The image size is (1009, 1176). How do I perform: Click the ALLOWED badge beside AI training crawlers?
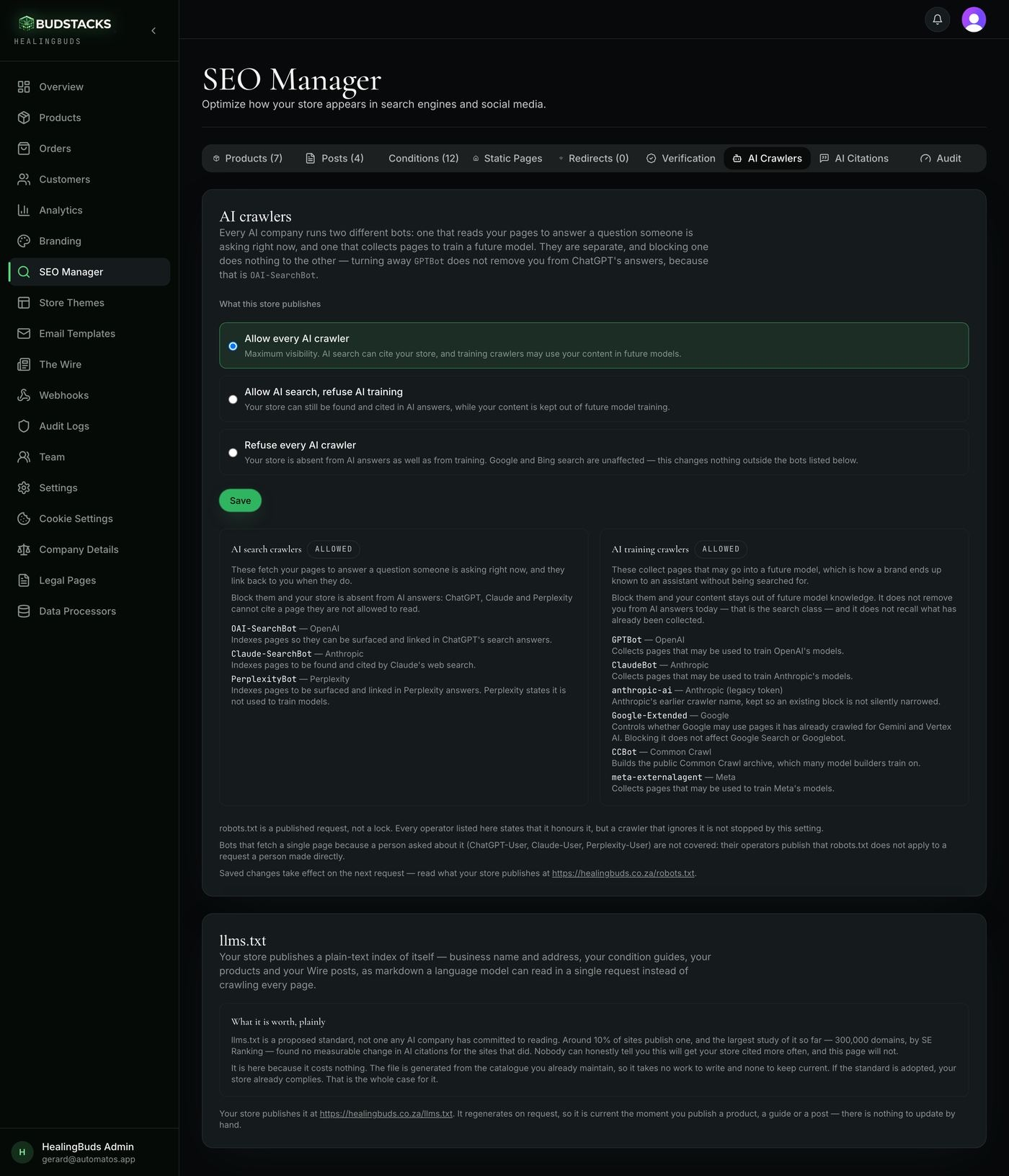pyautogui.click(x=721, y=549)
